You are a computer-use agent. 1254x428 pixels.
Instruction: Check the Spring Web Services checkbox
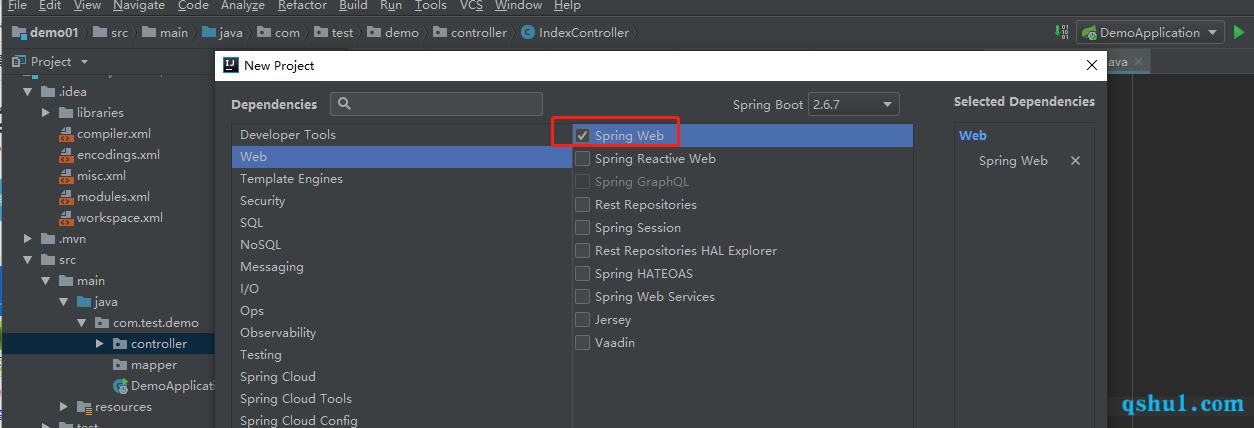582,297
